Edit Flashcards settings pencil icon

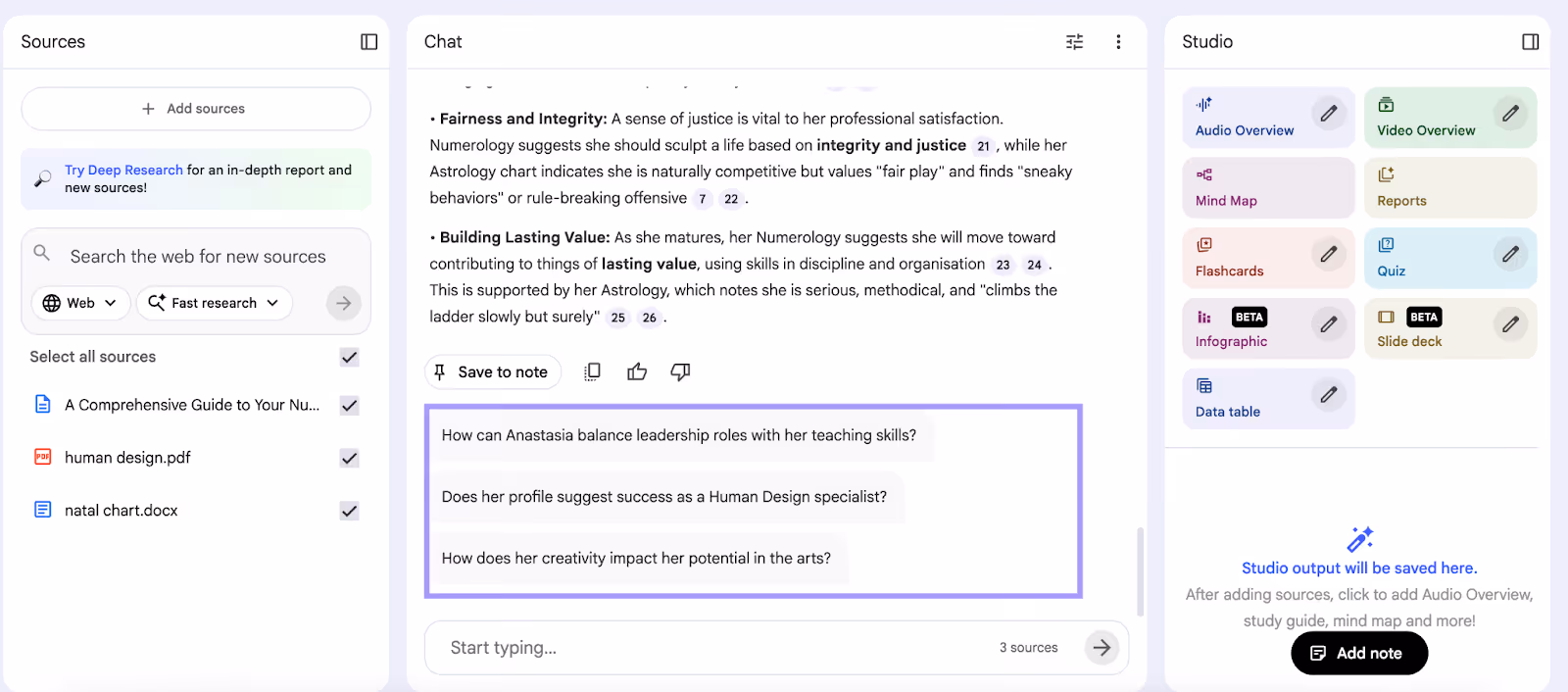click(1328, 255)
